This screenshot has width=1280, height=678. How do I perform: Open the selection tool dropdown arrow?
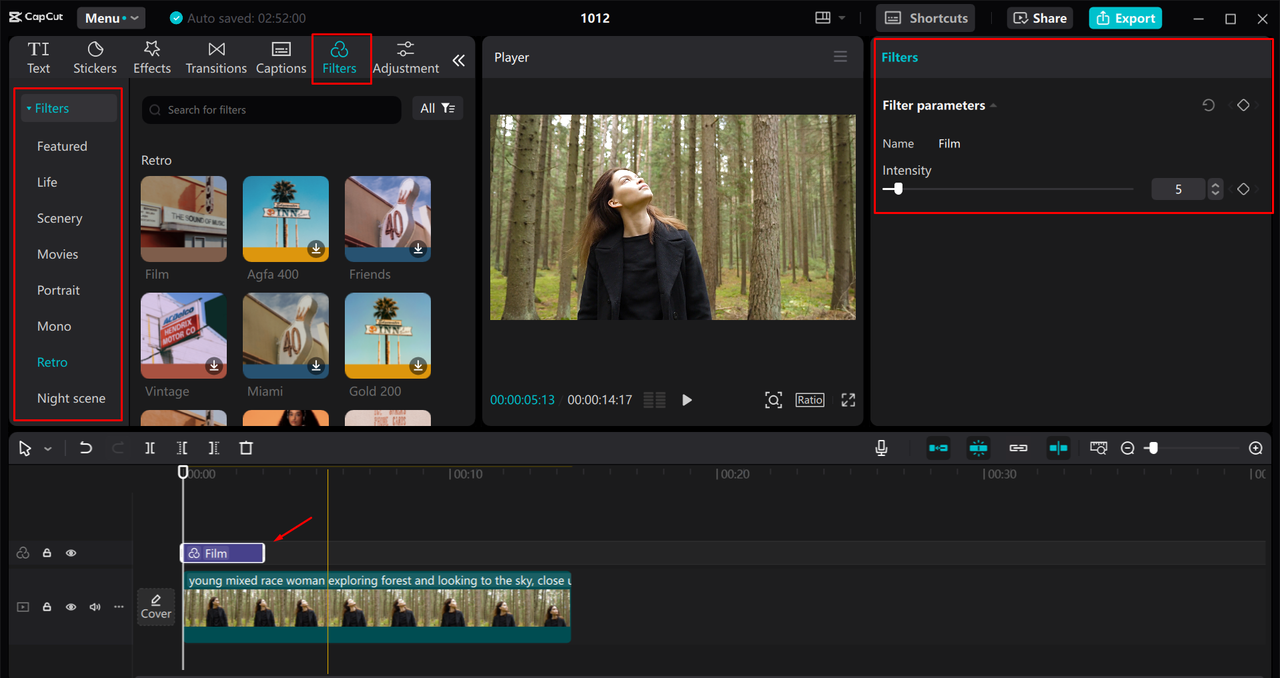click(x=48, y=449)
